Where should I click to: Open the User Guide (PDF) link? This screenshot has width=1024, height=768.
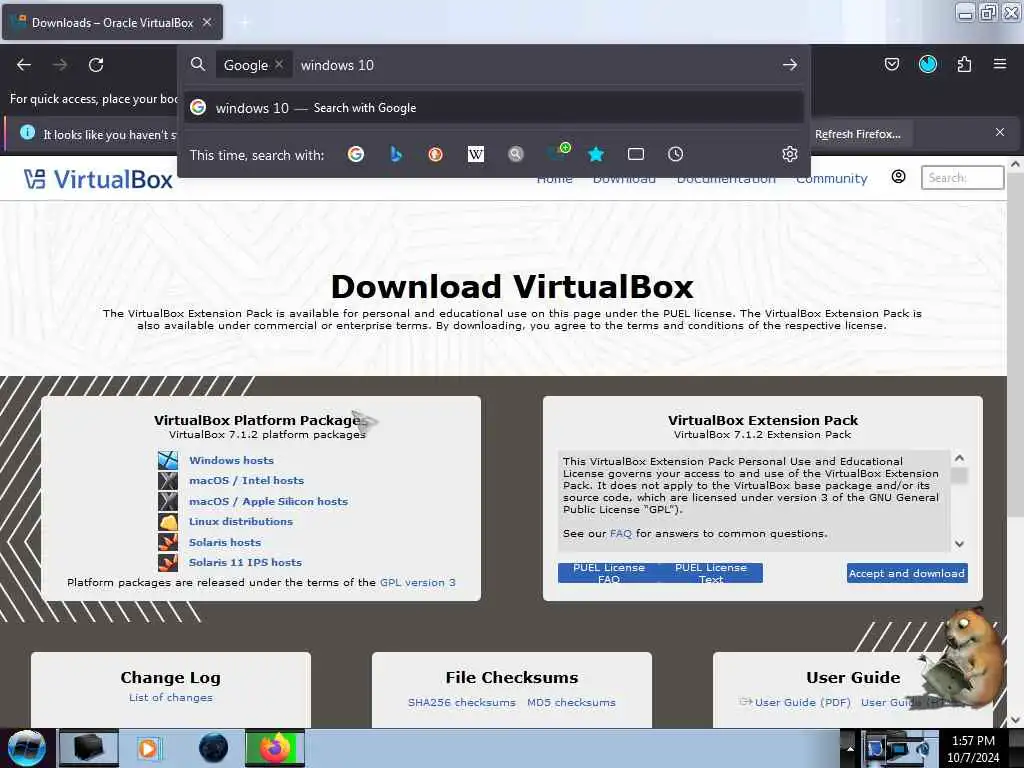pyautogui.click(x=802, y=702)
